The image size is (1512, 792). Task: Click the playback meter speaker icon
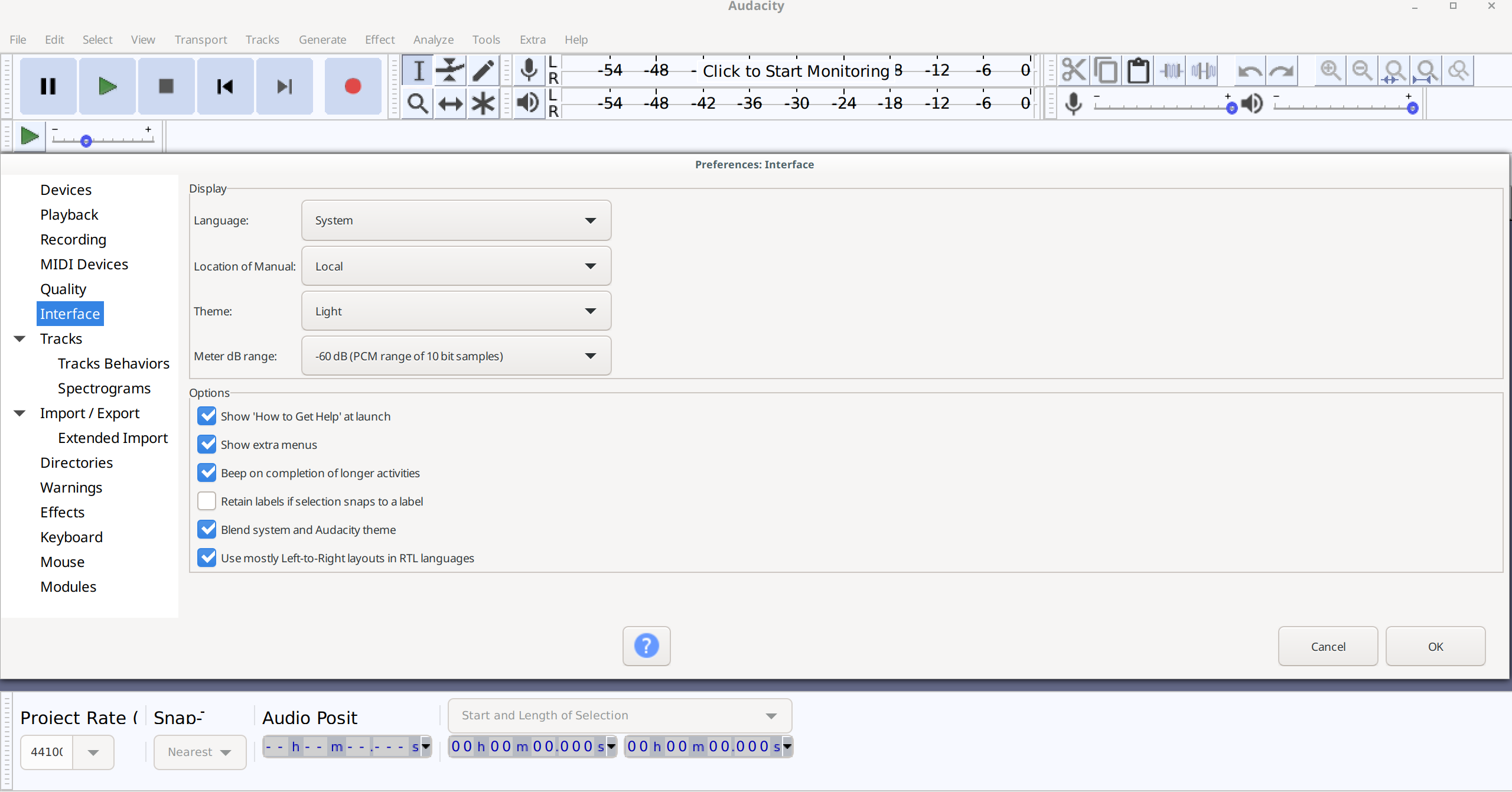pyautogui.click(x=529, y=103)
